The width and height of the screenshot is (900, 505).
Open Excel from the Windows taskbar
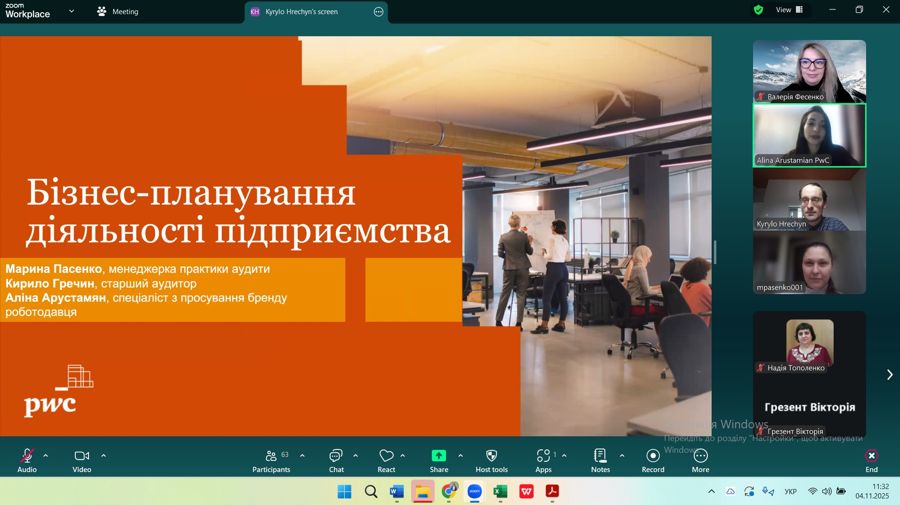(x=500, y=491)
